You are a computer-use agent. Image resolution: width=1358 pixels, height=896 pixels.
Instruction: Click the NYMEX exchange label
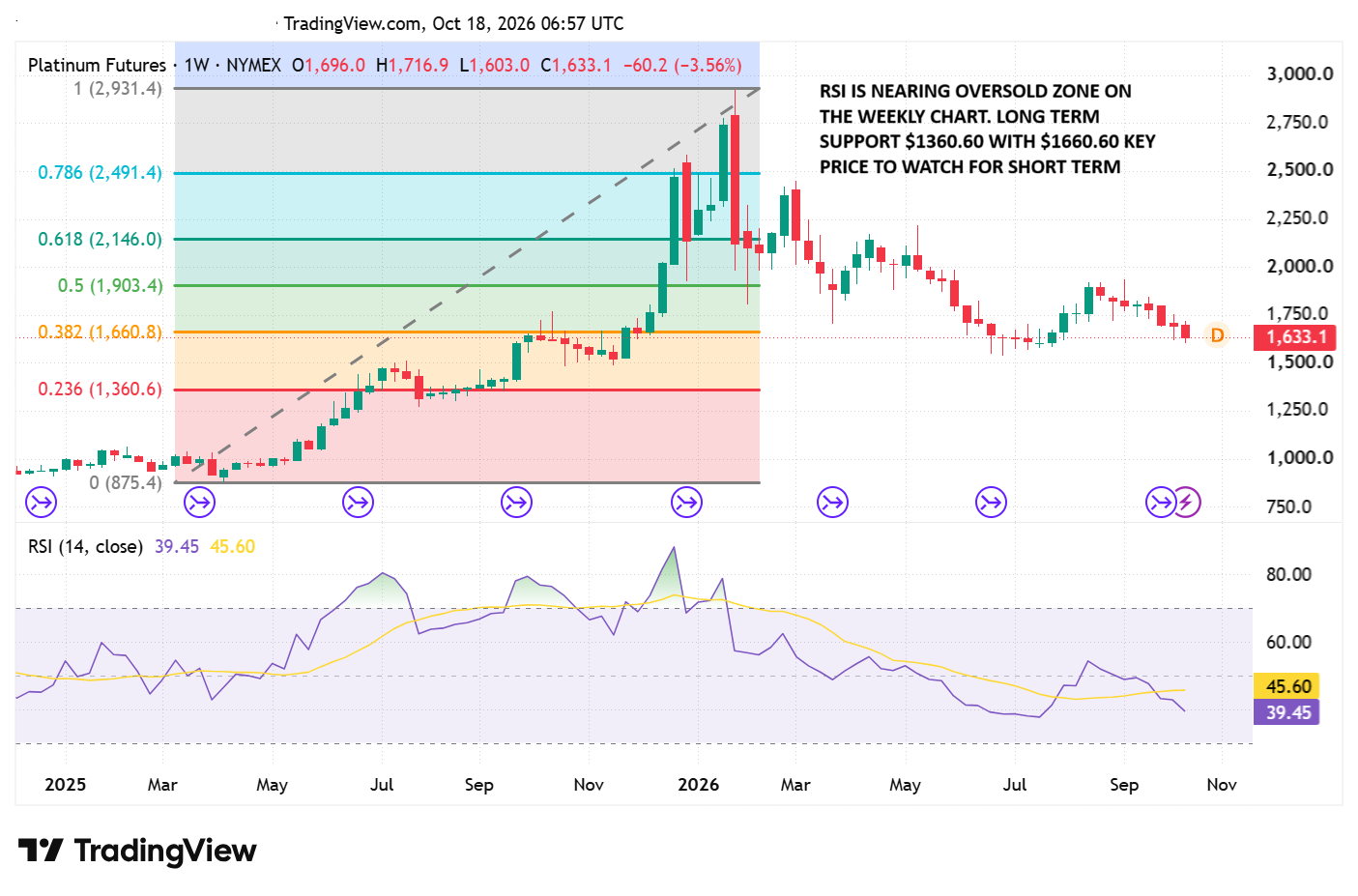(253, 65)
